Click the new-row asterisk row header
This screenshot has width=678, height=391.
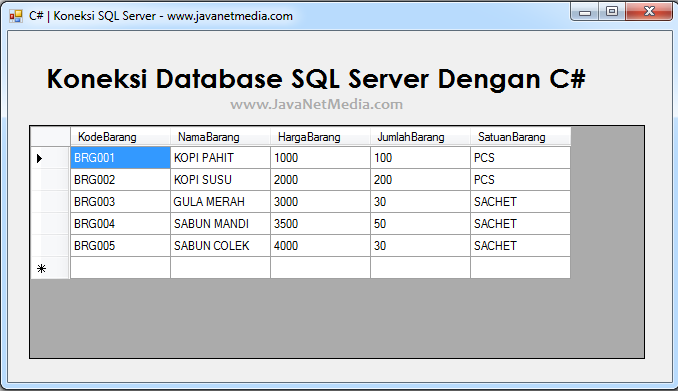tap(50, 268)
